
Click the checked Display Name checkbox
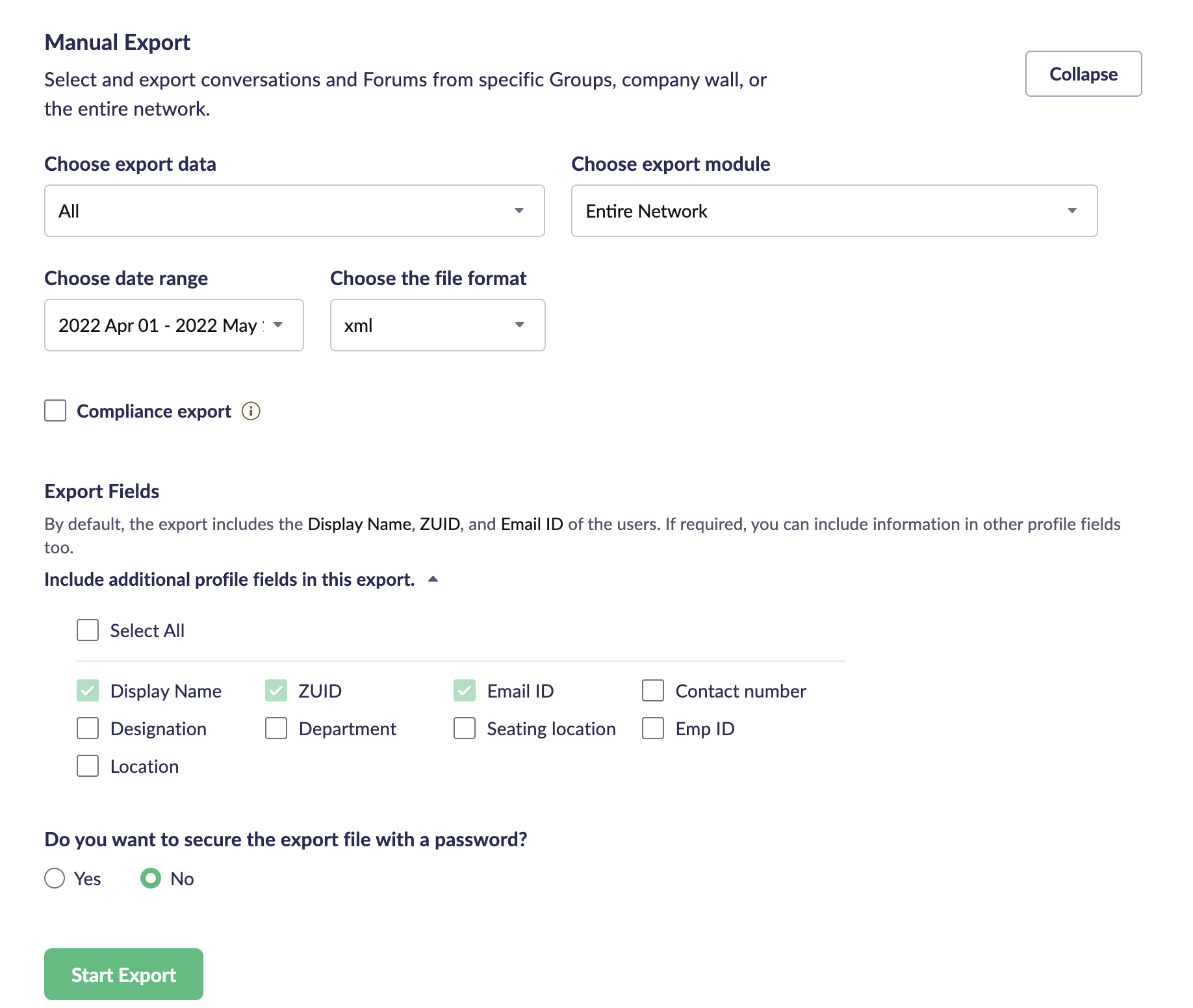(88, 690)
